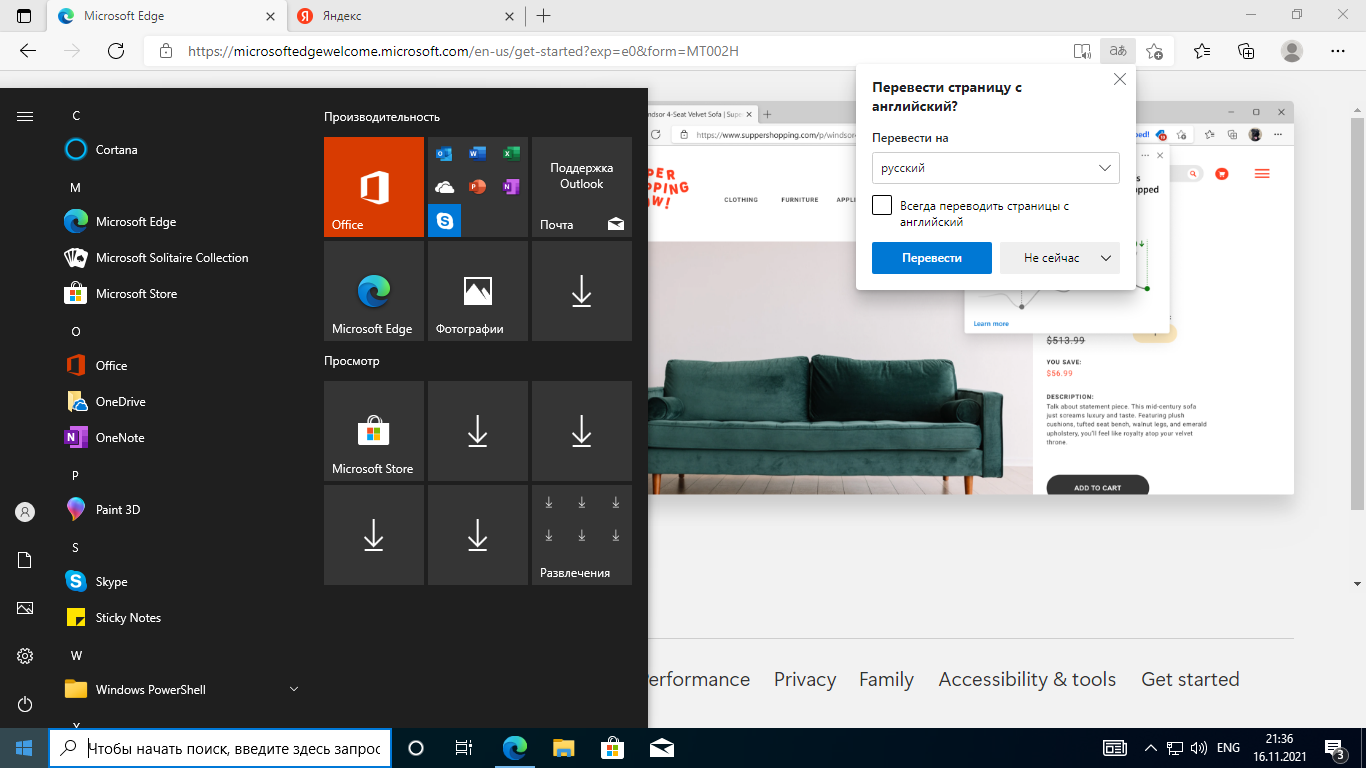Open Microsoft Store from the taskbar
The height and width of the screenshot is (768, 1366).
click(612, 748)
